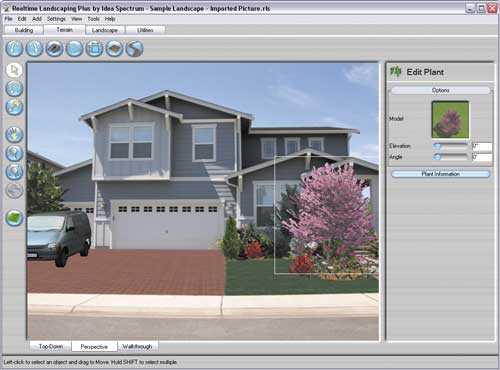The width and height of the screenshot is (500, 370).
Task: Open the Utilities tab
Action: pyautogui.click(x=145, y=30)
